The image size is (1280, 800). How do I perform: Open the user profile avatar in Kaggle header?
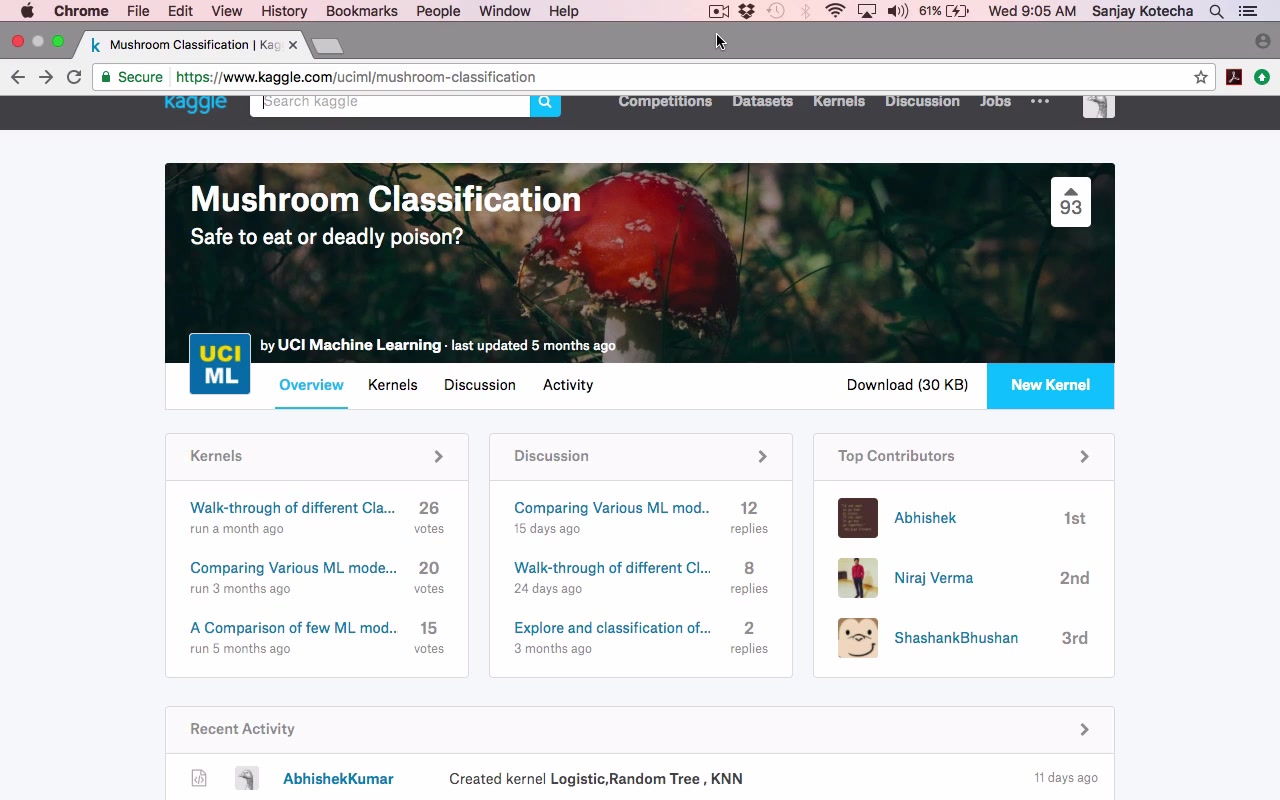(x=1099, y=106)
